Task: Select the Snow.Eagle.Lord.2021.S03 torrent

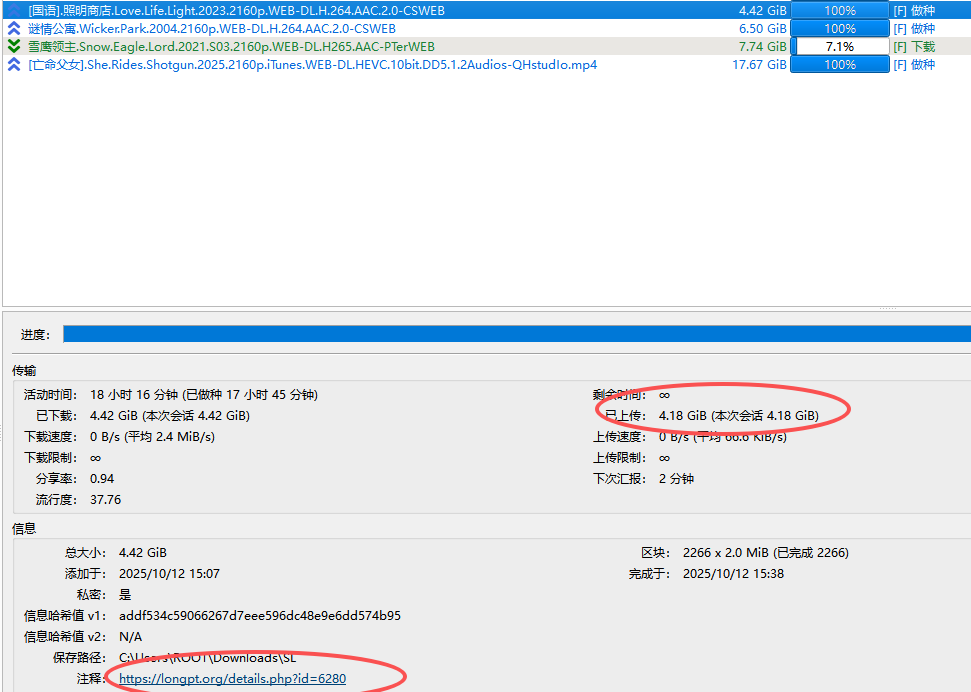Action: [231, 46]
